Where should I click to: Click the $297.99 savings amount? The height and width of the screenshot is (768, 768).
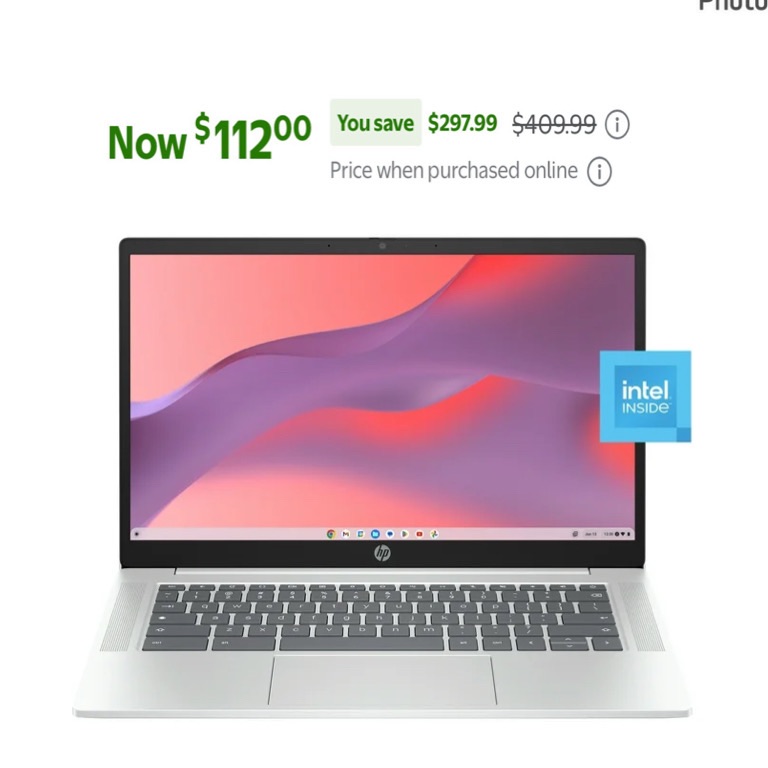[x=462, y=122]
